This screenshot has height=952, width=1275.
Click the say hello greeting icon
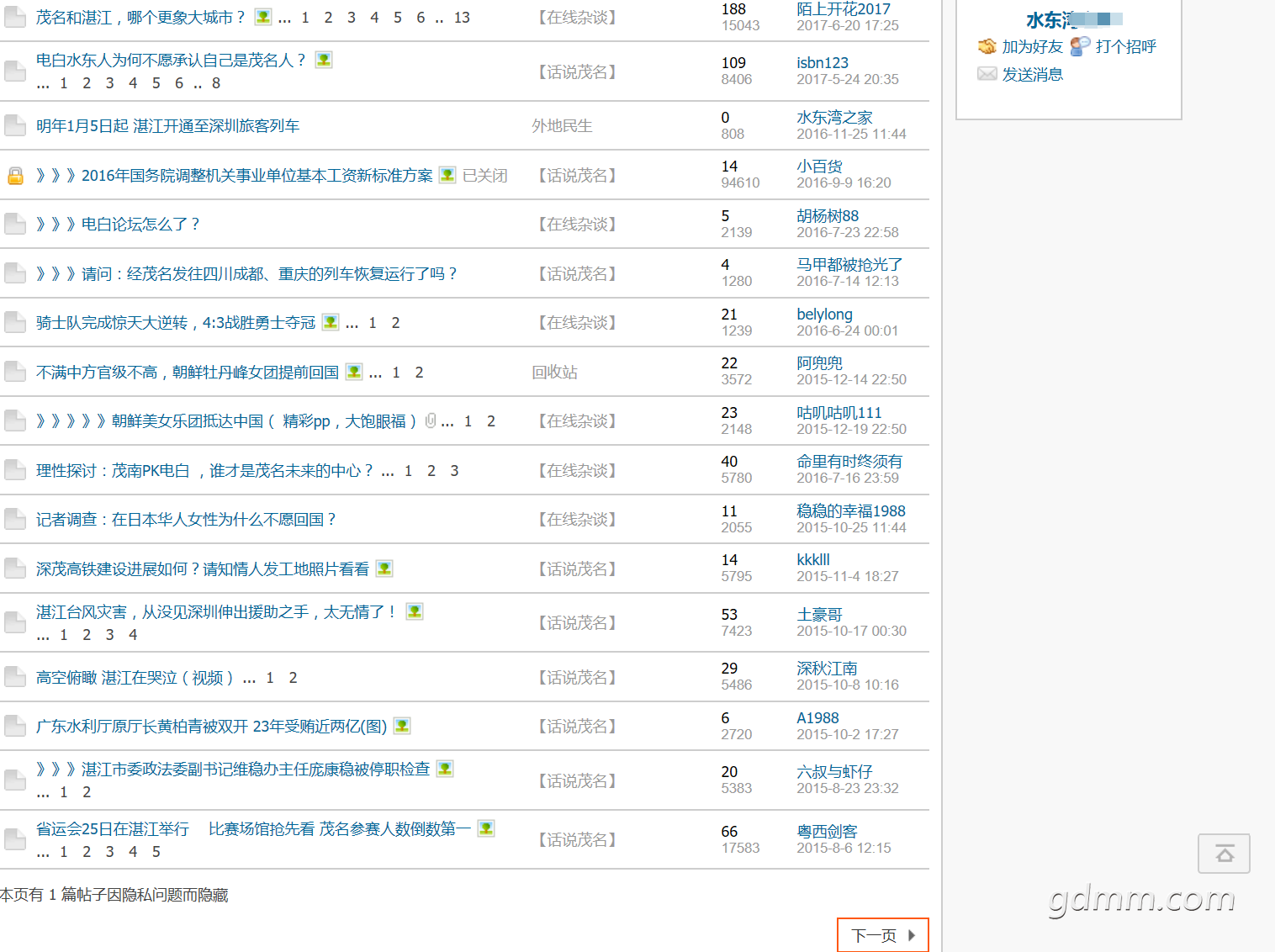click(1081, 46)
